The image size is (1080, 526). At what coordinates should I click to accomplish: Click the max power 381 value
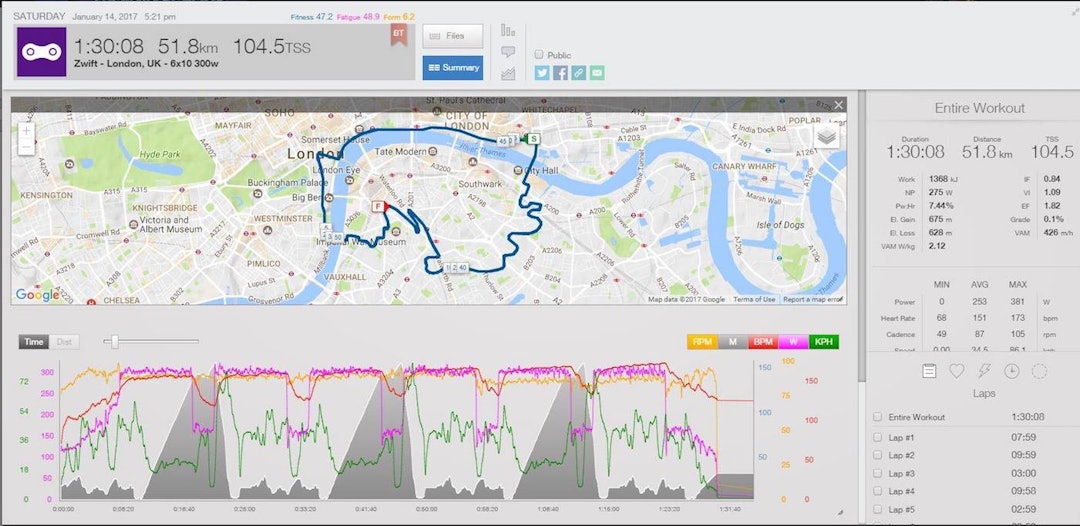tap(1018, 302)
